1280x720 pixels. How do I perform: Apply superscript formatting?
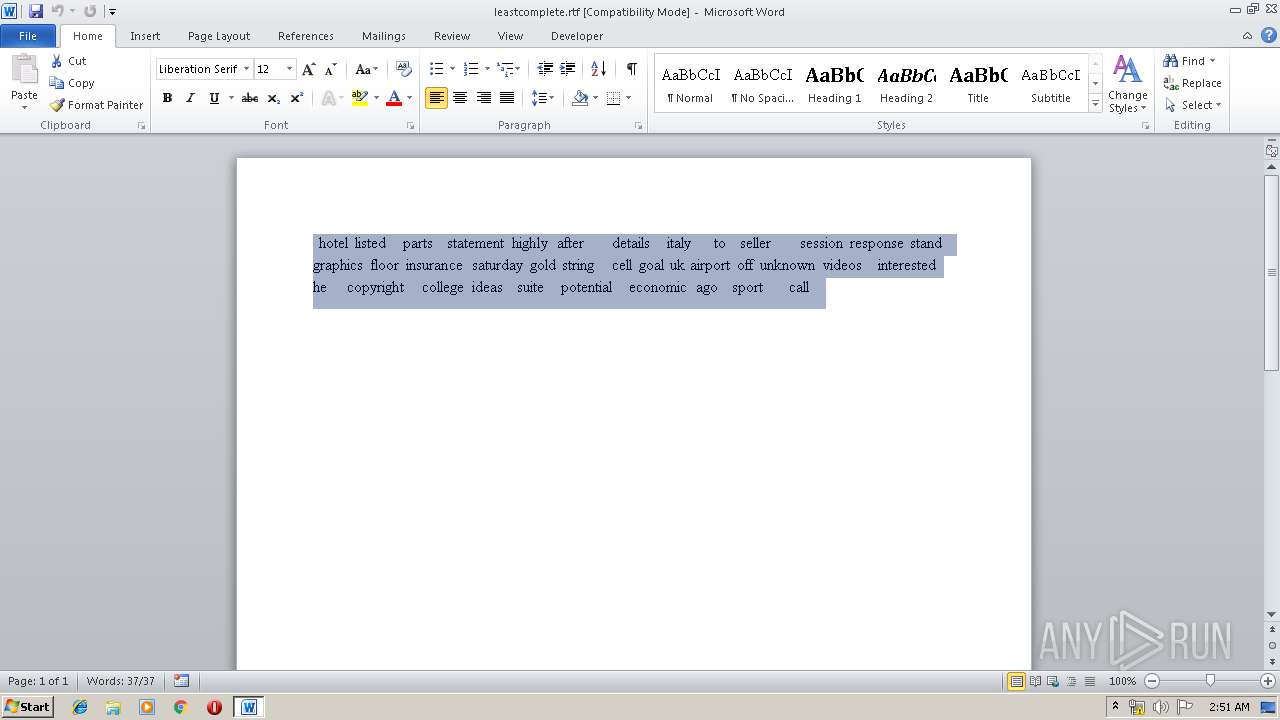[x=296, y=98]
